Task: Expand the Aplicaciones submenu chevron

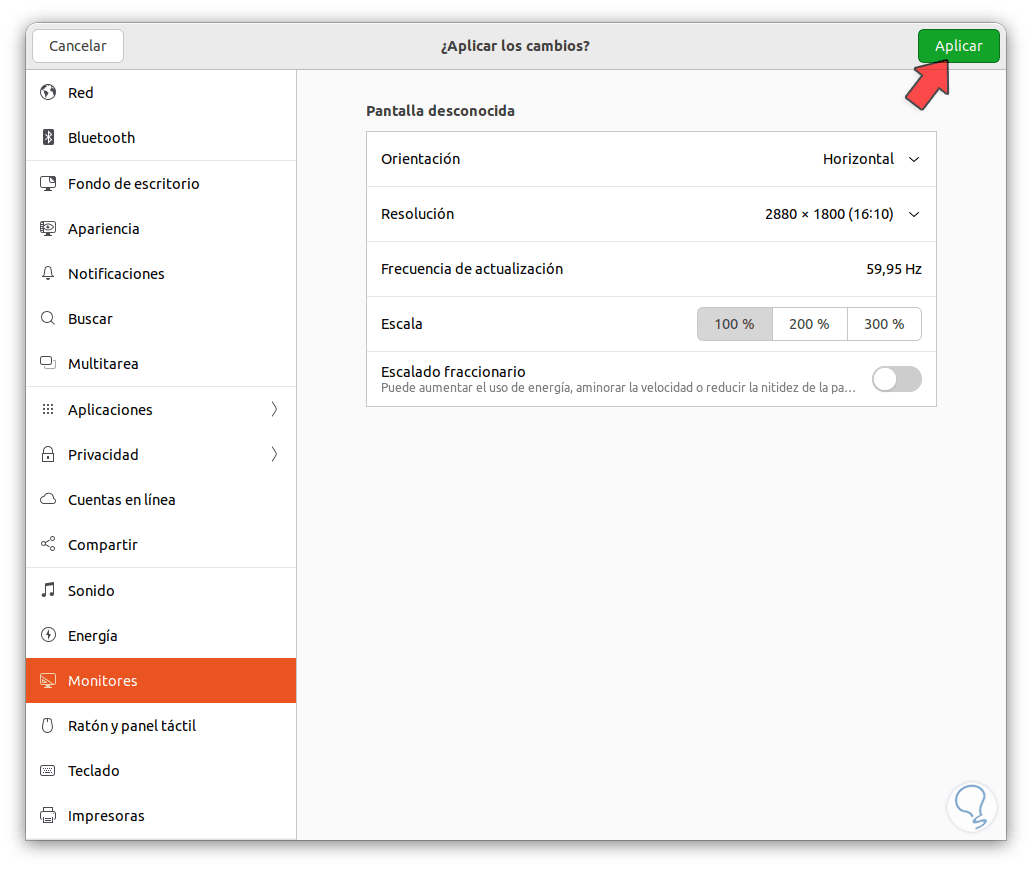Action: 274,410
